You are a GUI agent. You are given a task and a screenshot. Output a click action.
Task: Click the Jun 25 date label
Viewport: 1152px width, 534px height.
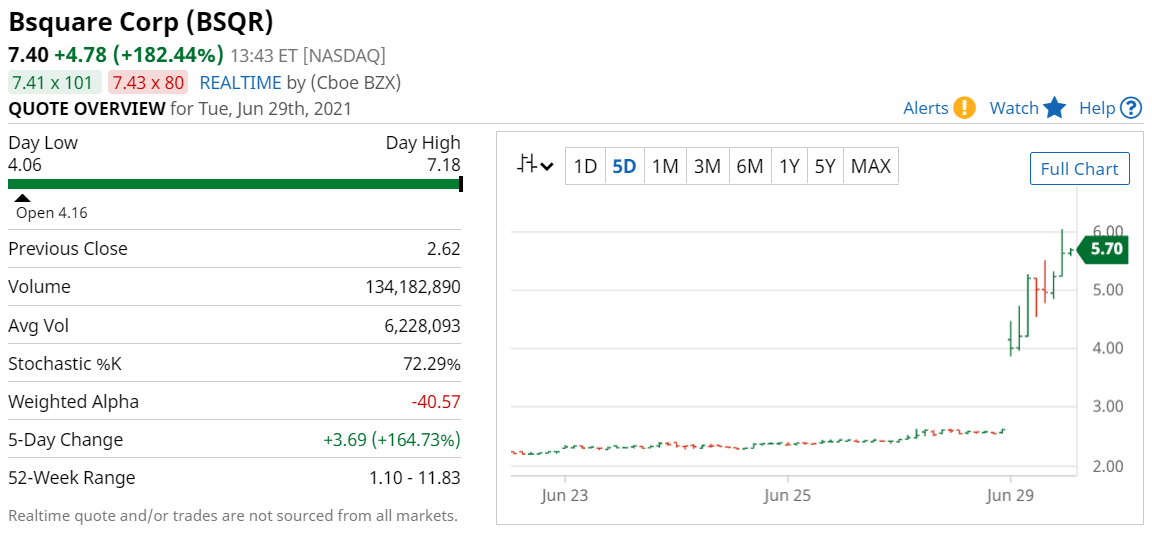tap(787, 496)
